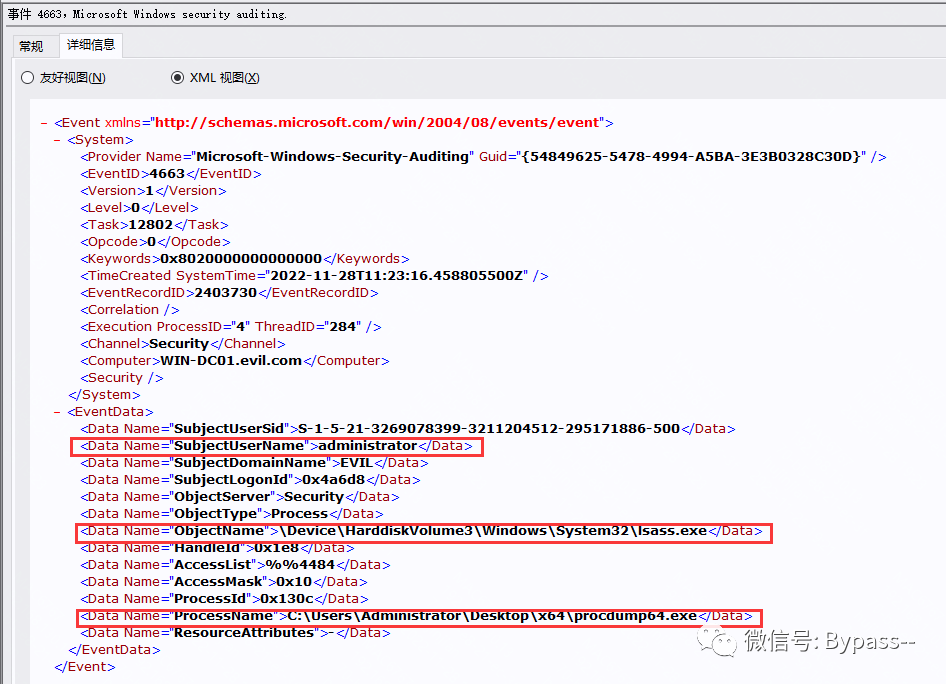Click the Version 1 line
The width and height of the screenshot is (946, 684).
tap(153, 191)
